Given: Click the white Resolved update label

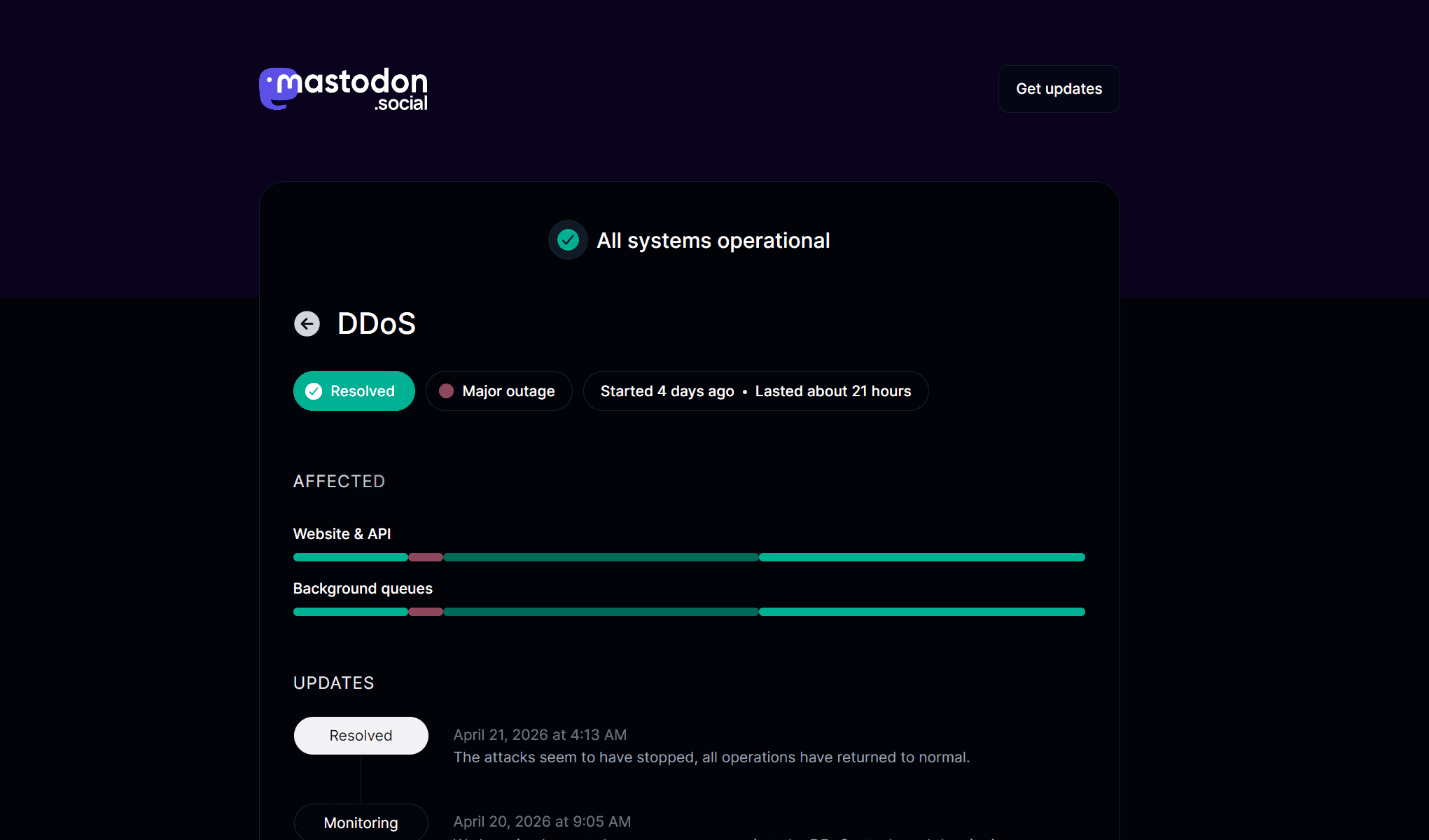Looking at the screenshot, I should (361, 736).
